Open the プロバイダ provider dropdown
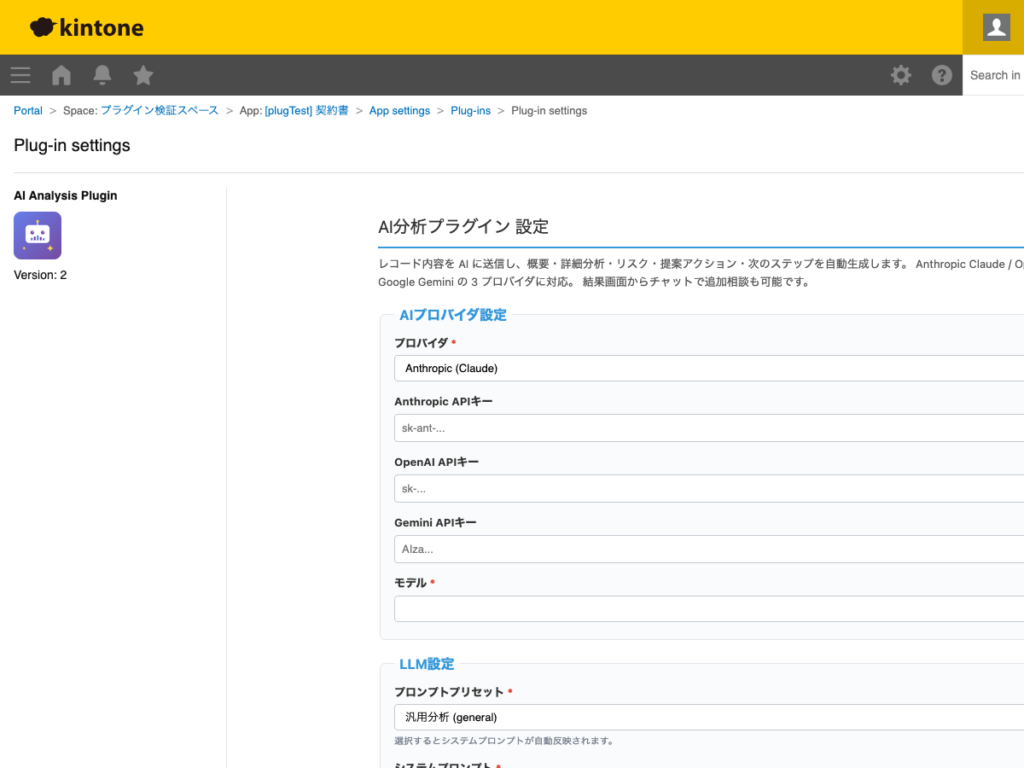This screenshot has width=1024, height=768. 700,368
